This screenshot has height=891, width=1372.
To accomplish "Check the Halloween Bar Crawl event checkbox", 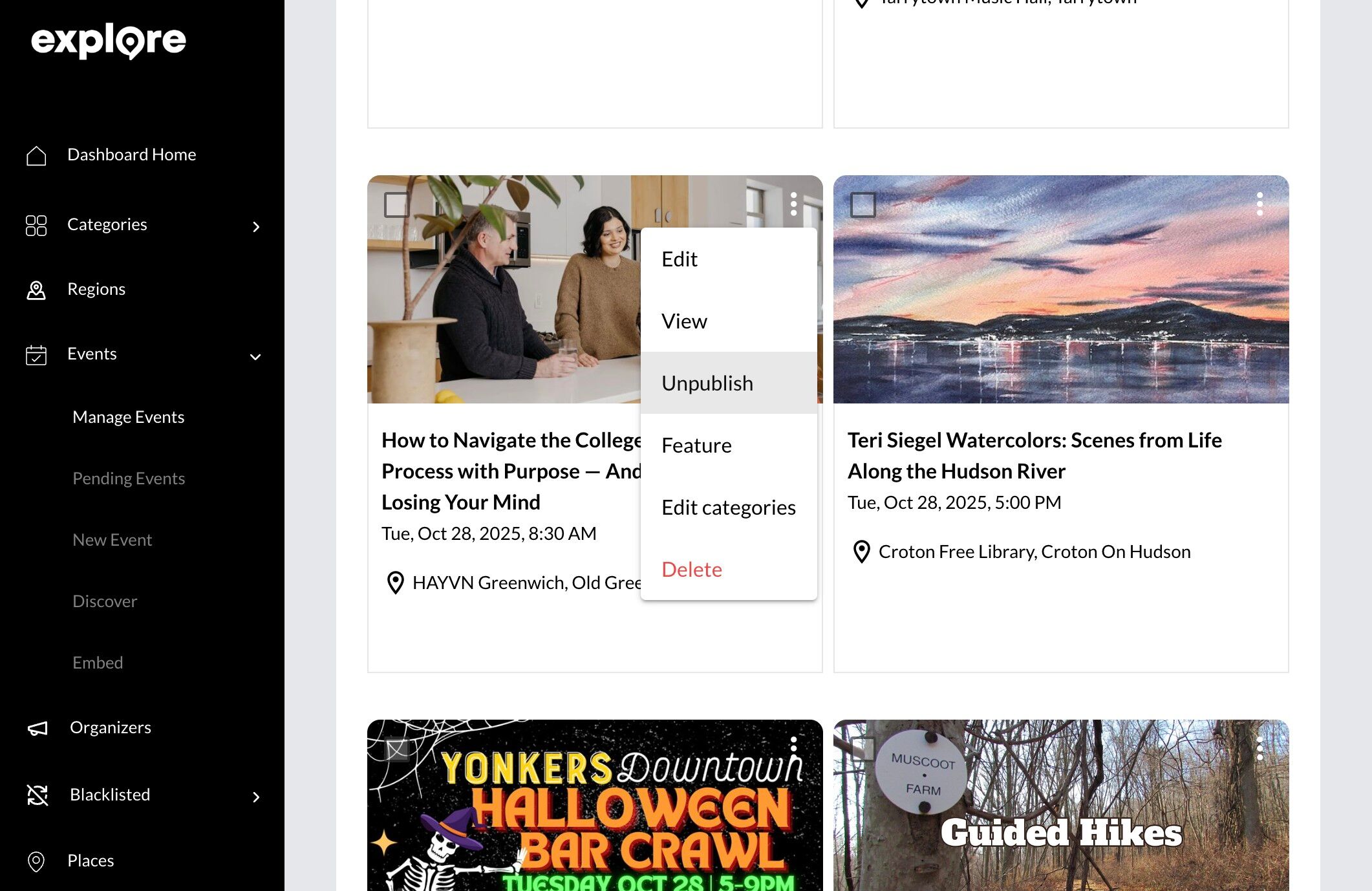I will pyautogui.click(x=396, y=749).
